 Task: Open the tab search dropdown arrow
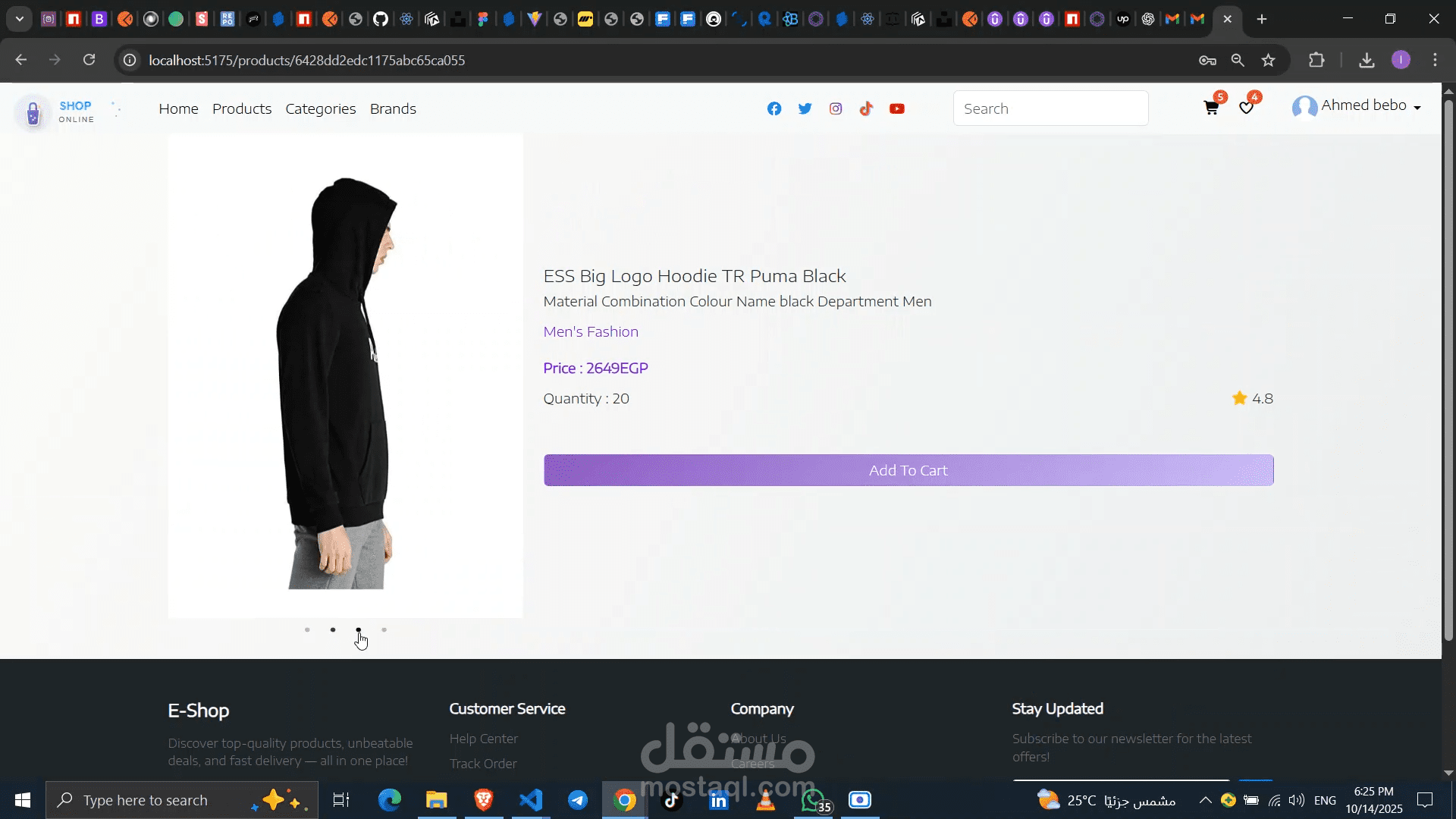pos(20,19)
